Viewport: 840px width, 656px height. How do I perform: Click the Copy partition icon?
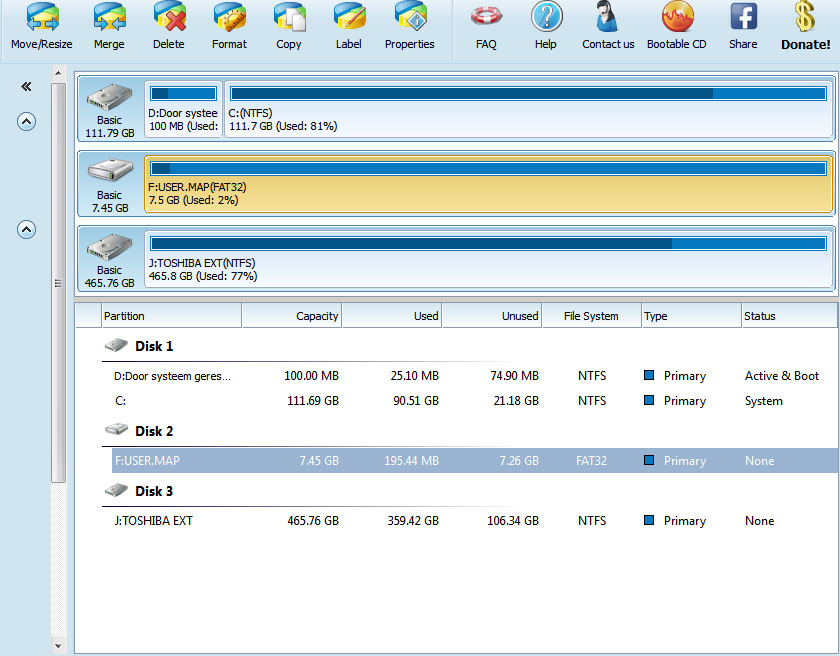click(x=289, y=26)
